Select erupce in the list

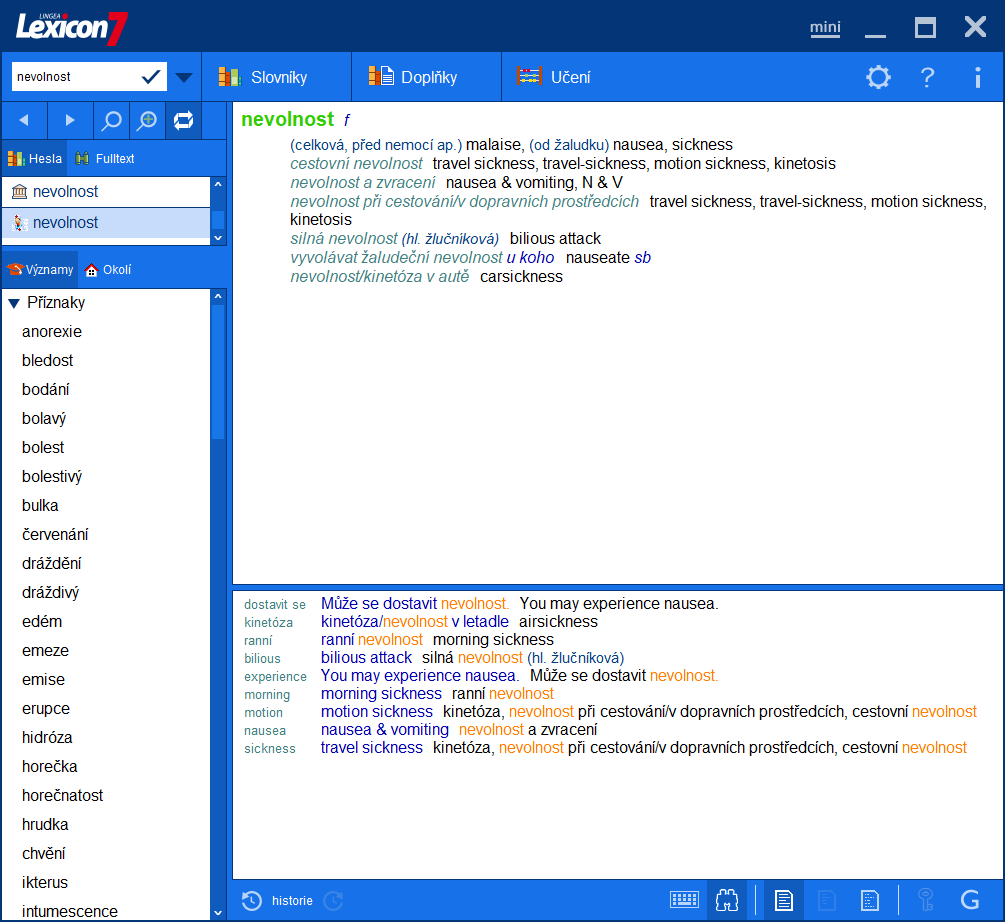point(46,709)
